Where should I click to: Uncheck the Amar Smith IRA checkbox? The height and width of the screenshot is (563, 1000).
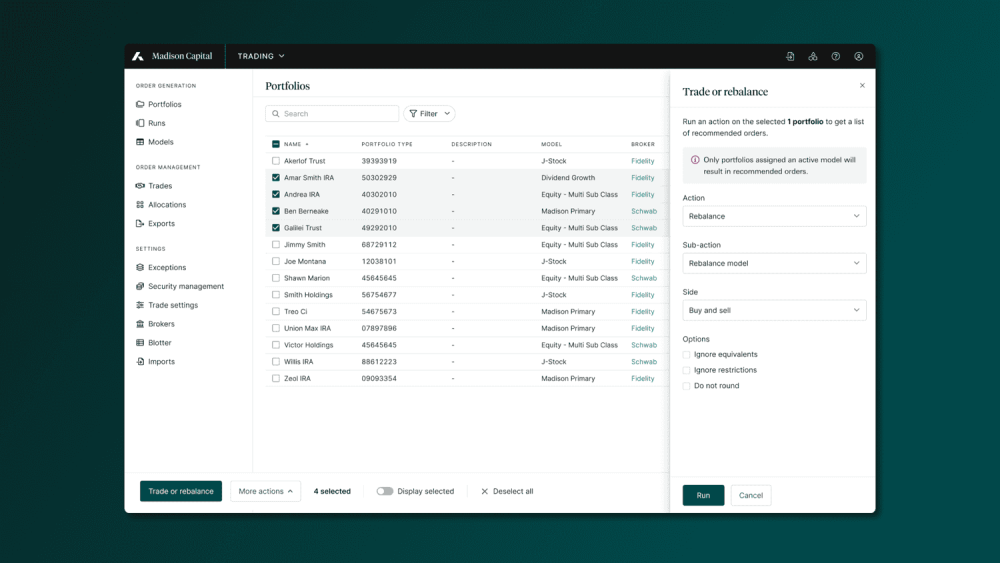[x=276, y=178]
